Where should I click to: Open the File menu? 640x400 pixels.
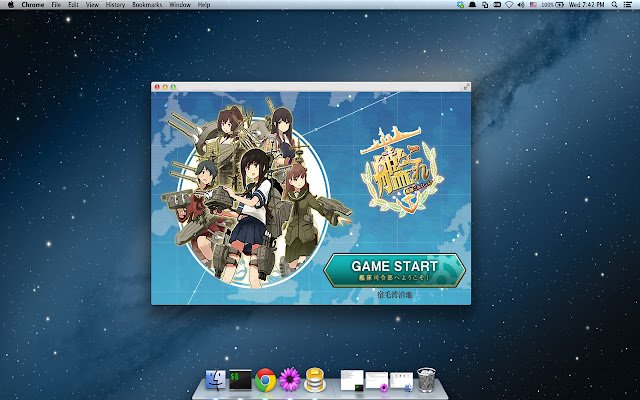(56, 5)
